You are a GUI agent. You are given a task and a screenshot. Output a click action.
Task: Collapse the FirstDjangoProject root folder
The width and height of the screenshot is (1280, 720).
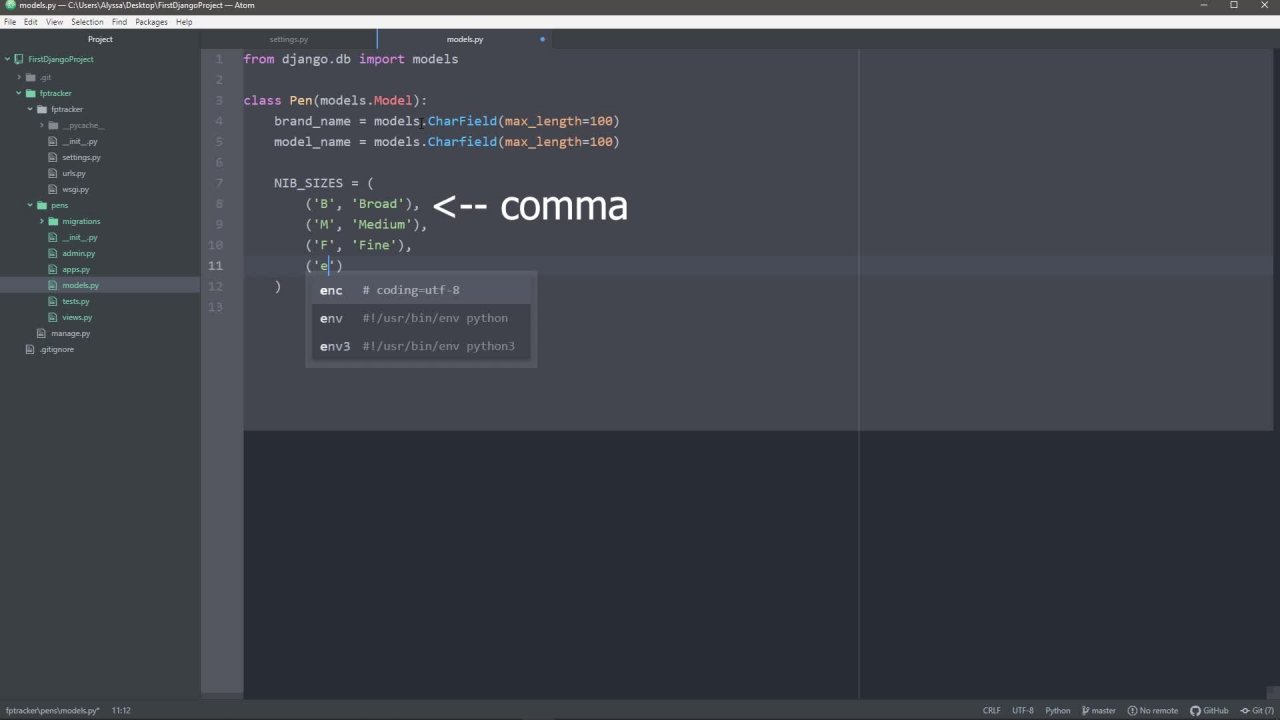pyautogui.click(x=7, y=59)
